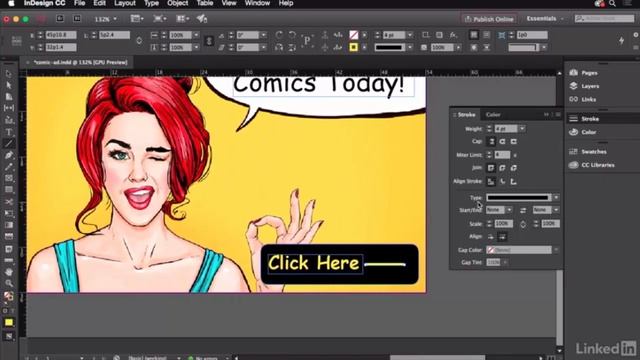Click the Miter Limit input field

(502, 155)
